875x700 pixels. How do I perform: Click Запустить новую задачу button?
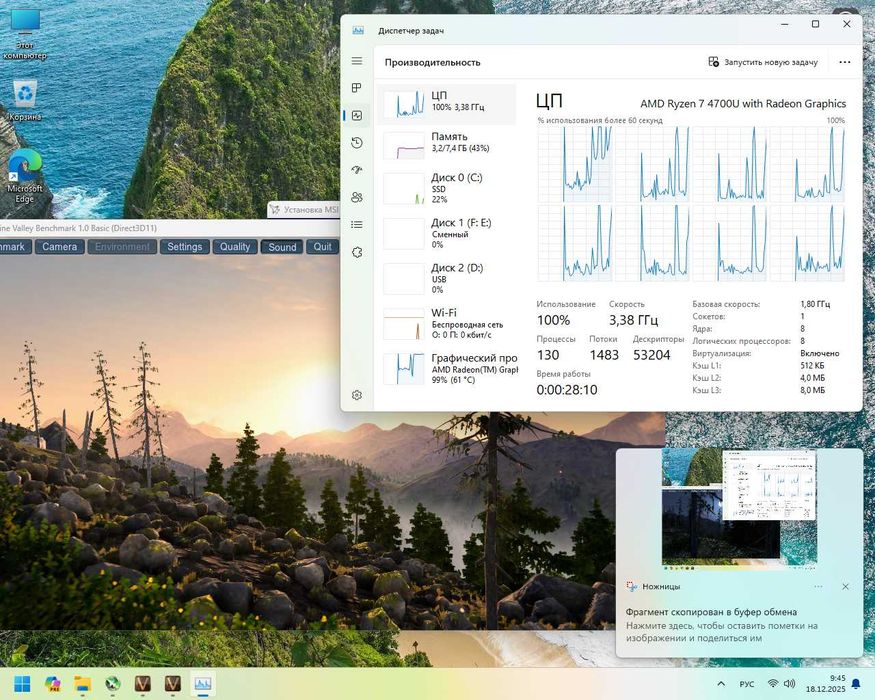point(763,62)
